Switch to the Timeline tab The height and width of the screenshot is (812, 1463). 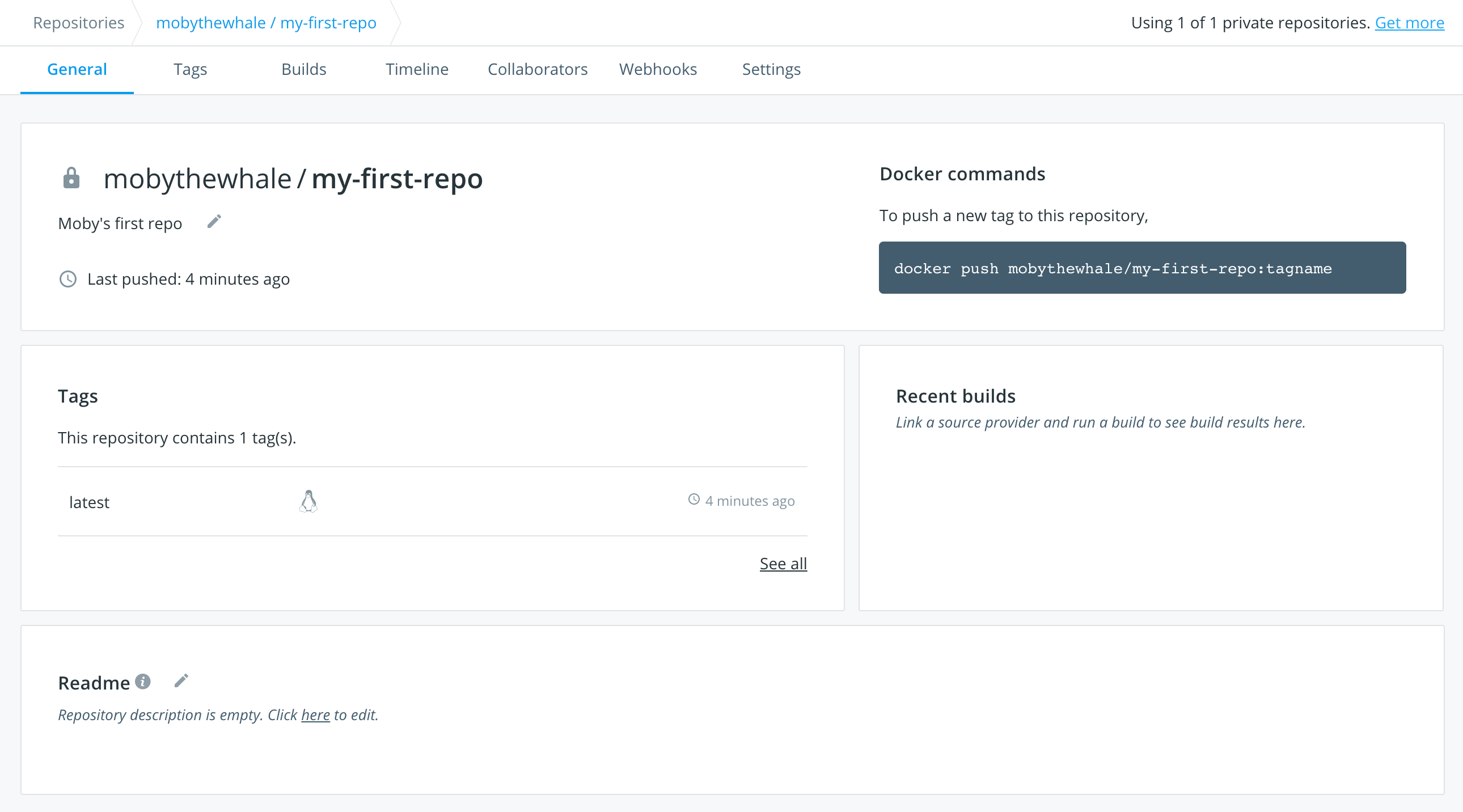[417, 69]
